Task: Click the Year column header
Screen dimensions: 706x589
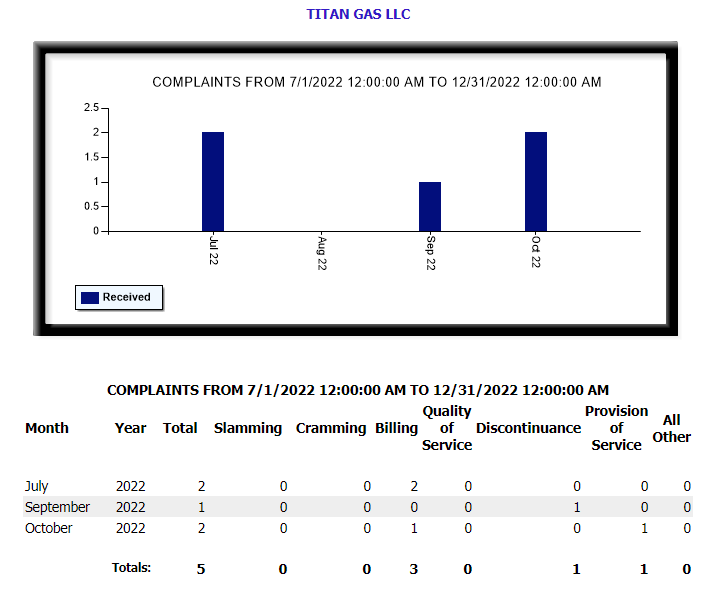Action: point(131,428)
